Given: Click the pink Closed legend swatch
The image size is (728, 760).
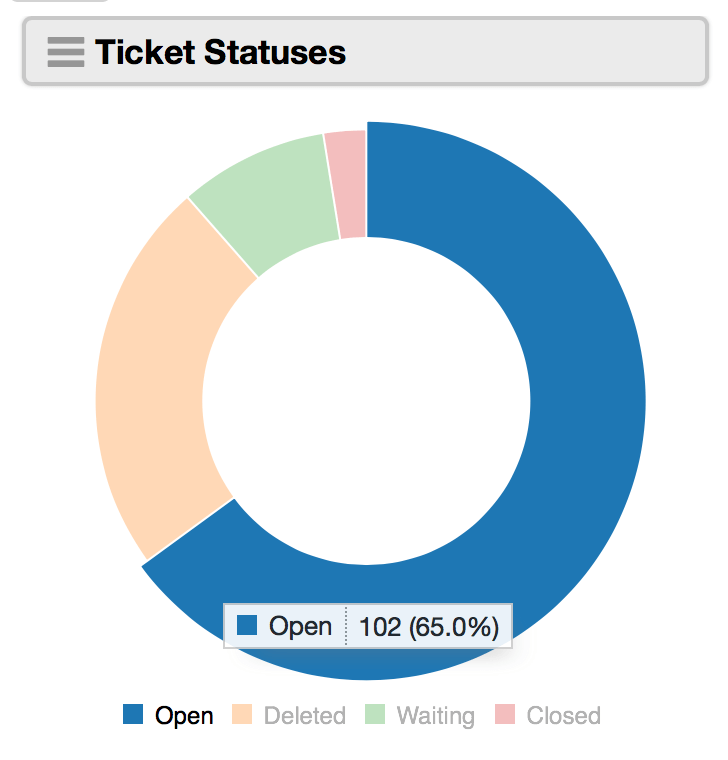Looking at the screenshot, I should (505, 714).
